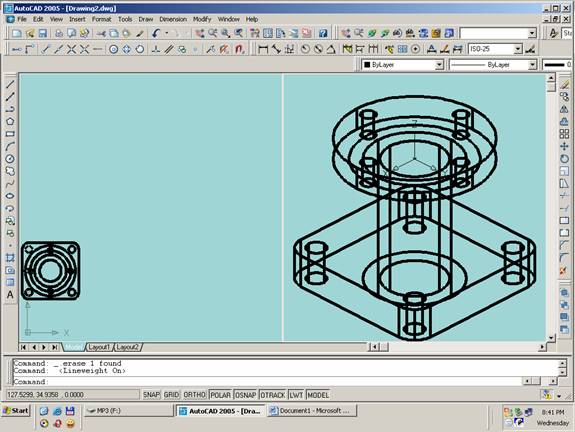Select the Rectangle tool
The image size is (575, 432).
pos(10,134)
